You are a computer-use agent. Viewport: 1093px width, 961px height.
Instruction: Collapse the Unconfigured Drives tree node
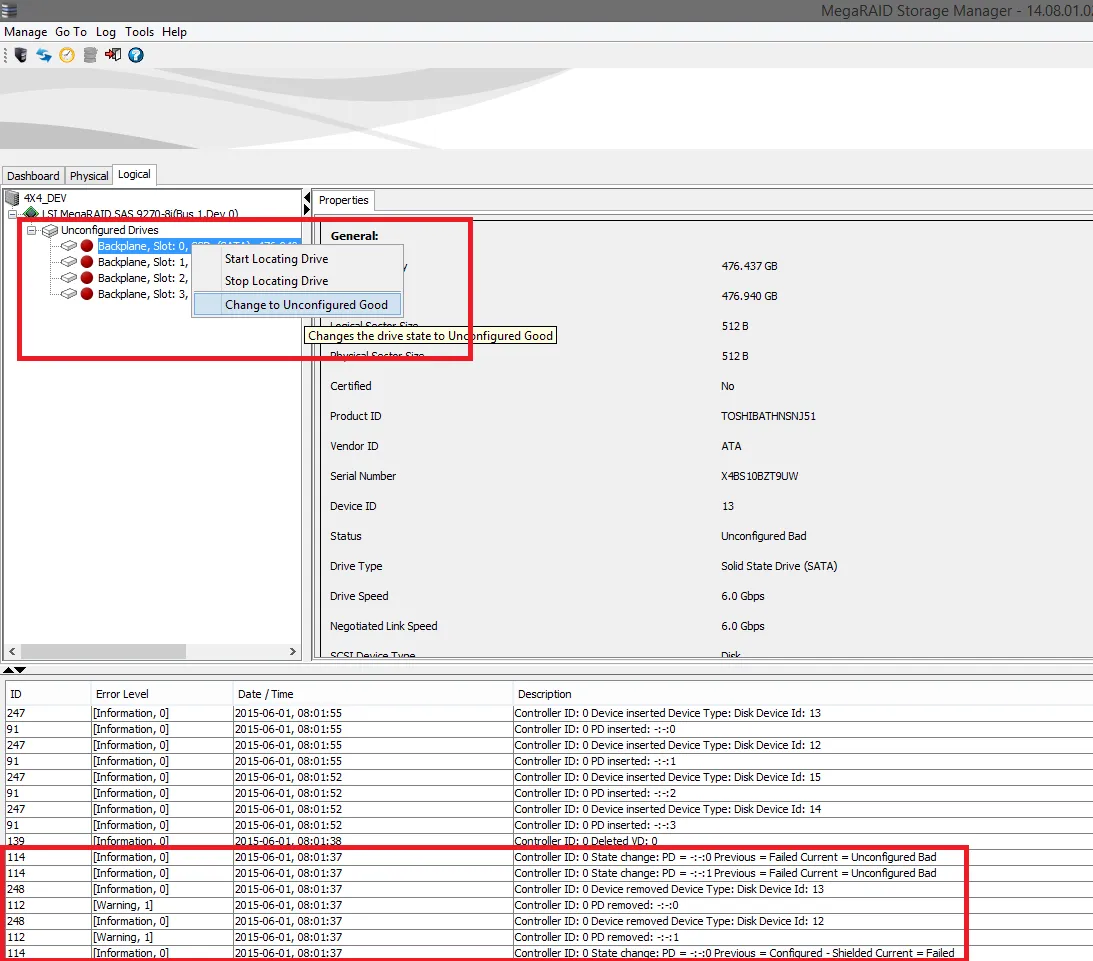point(31,230)
